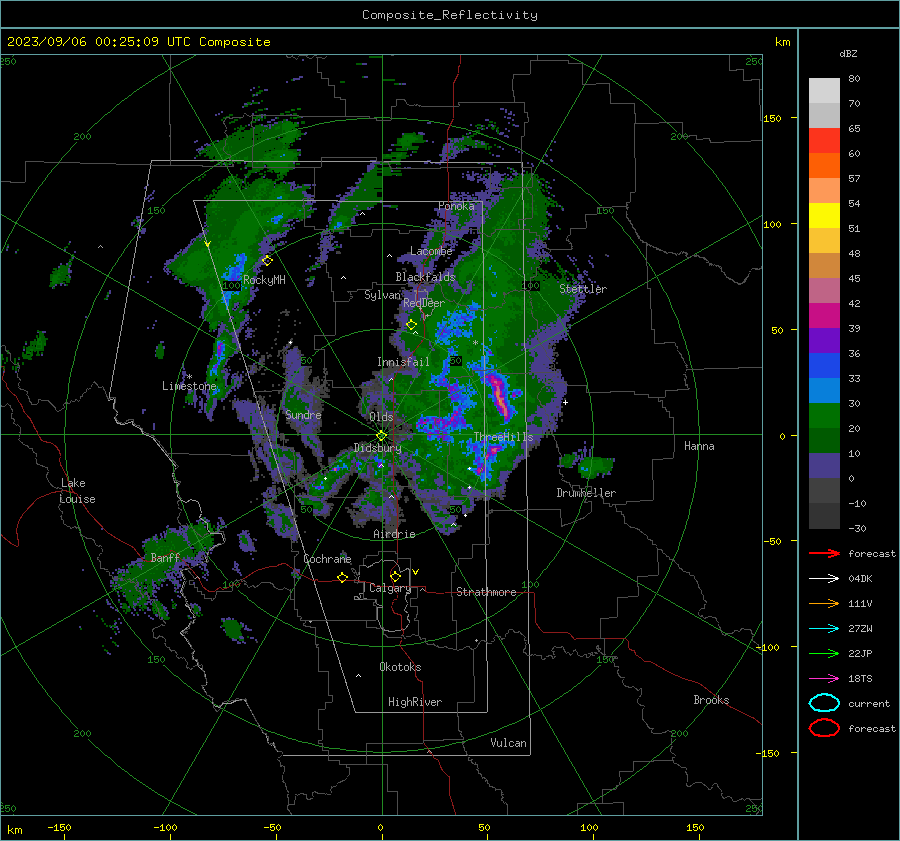Screen dimensions: 900x841
Task: Click the Sundre town label
Action: coord(303,414)
